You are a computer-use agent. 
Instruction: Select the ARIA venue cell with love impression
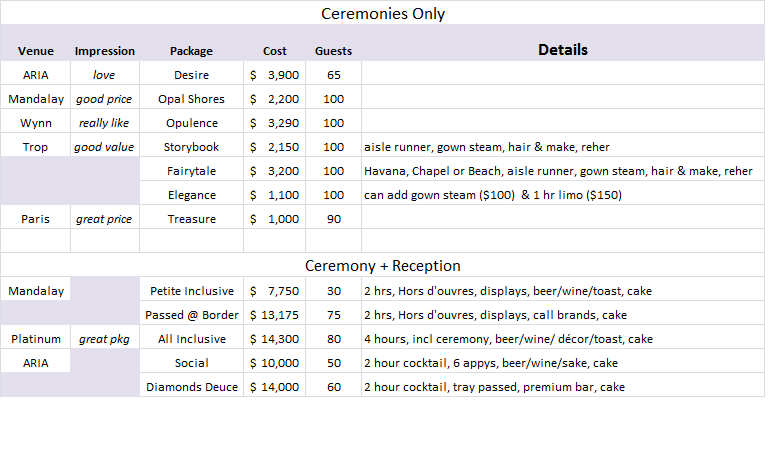(35, 75)
